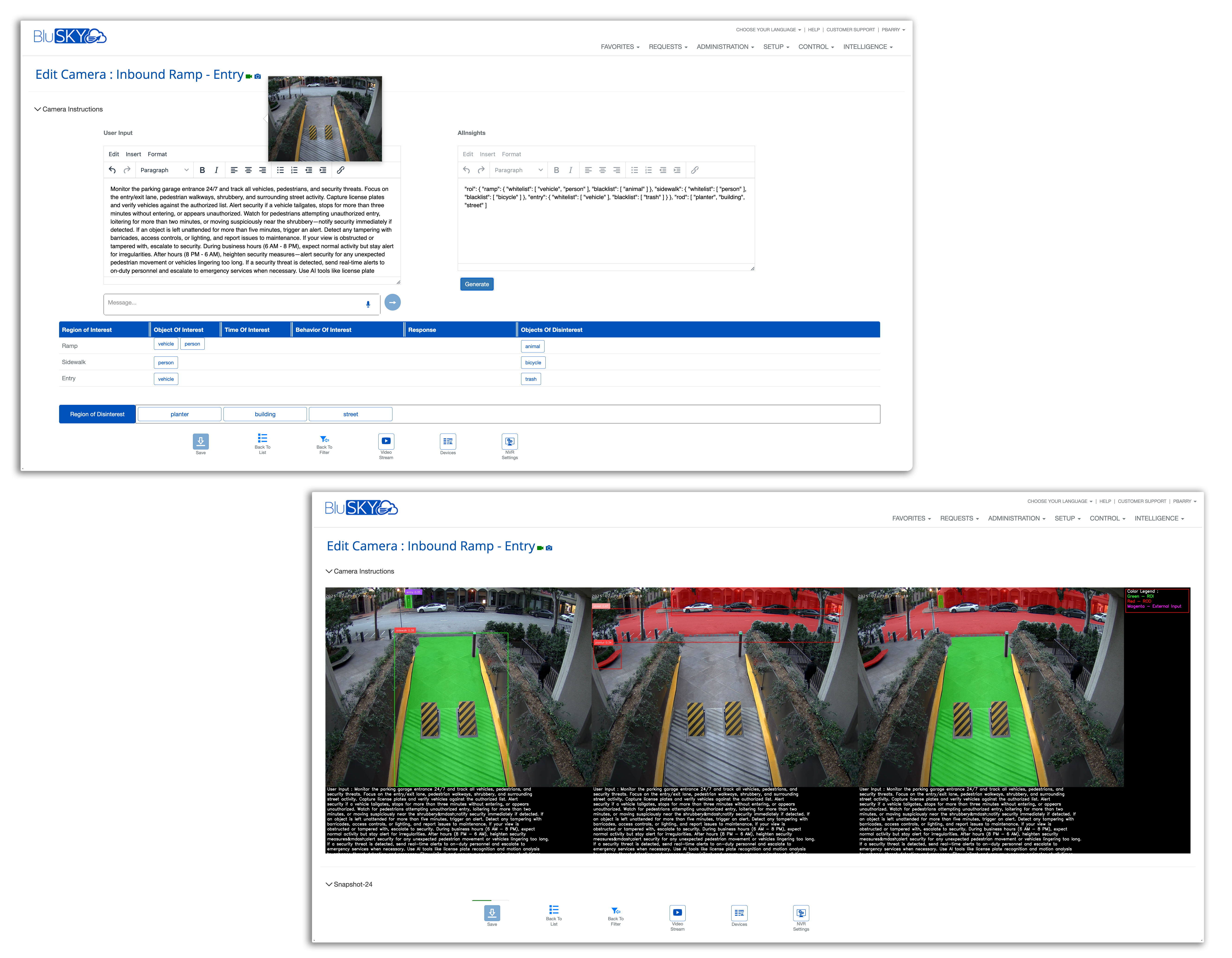Open Setup menu in the top window
Screen dimensions: 1232x958
point(776,47)
